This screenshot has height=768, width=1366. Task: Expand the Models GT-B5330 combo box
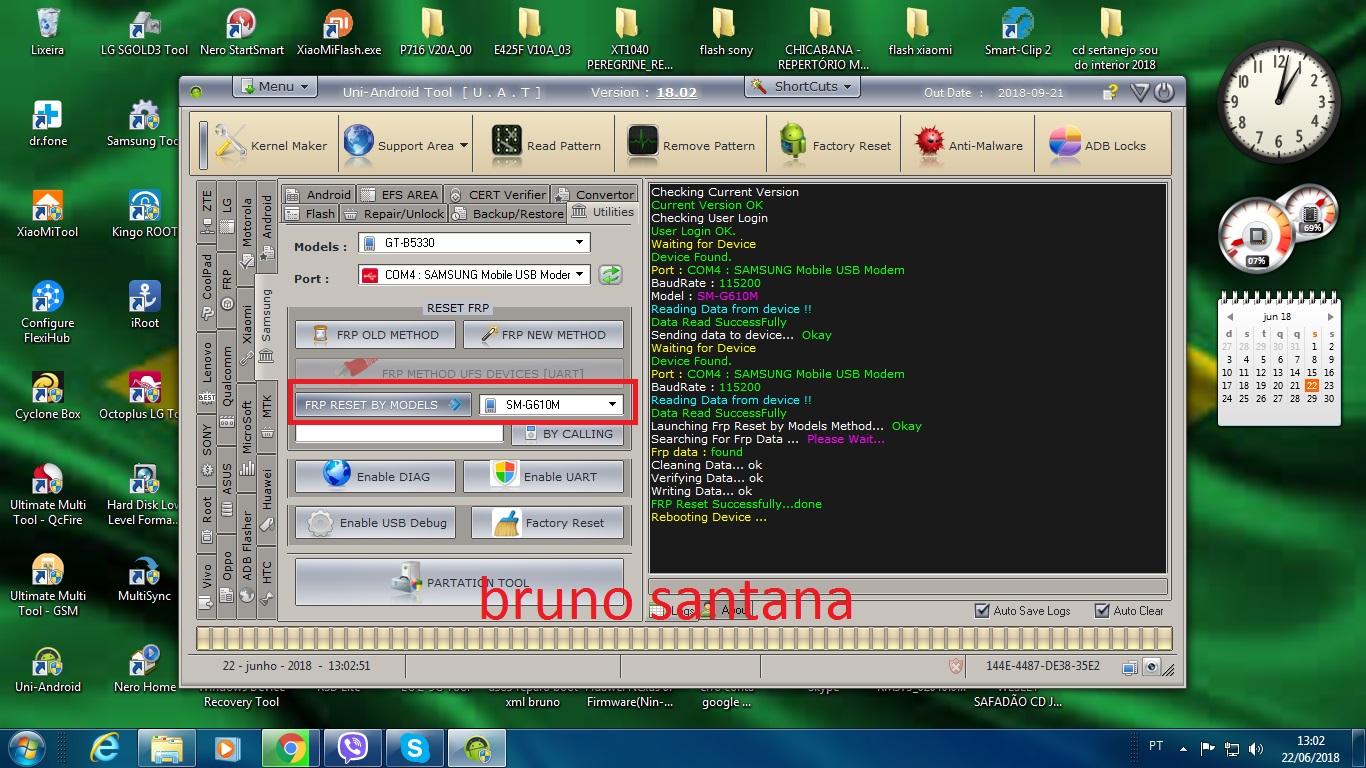point(579,242)
